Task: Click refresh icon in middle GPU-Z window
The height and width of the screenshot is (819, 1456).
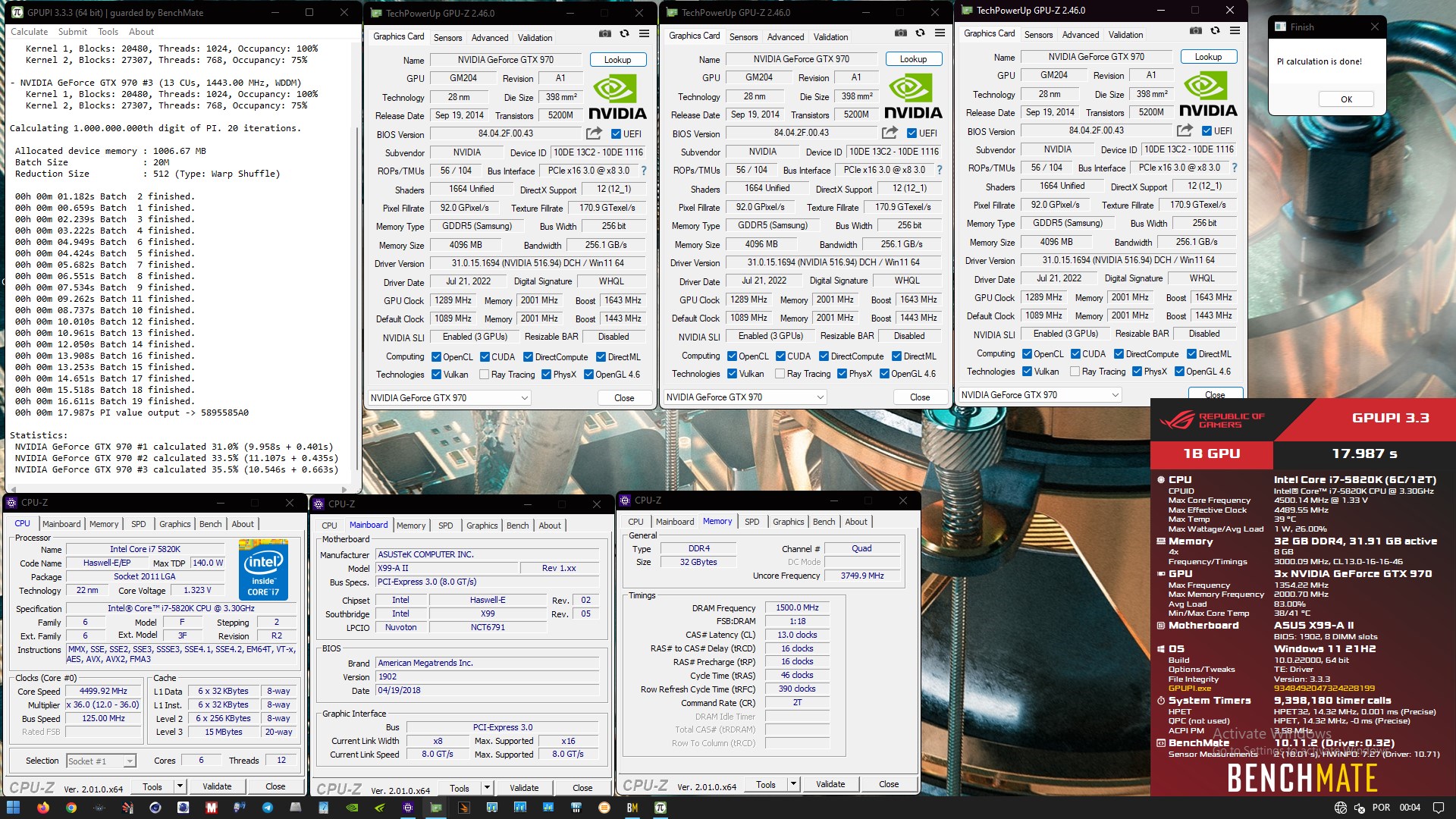Action: tap(920, 33)
